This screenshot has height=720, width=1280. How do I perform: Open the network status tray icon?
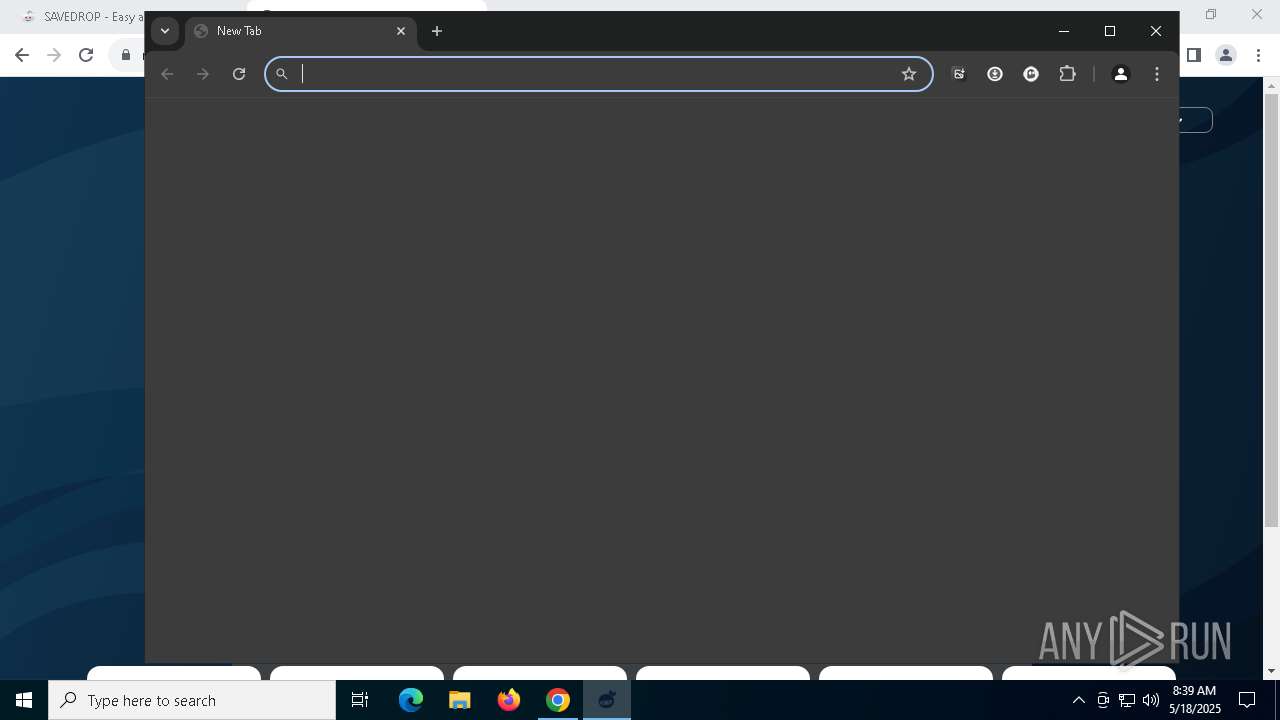(x=1127, y=700)
